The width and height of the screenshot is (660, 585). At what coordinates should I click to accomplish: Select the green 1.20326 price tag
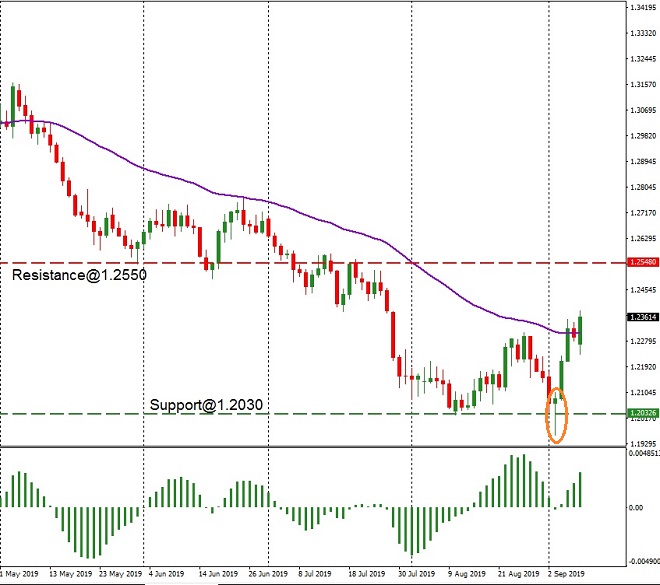(x=643, y=413)
